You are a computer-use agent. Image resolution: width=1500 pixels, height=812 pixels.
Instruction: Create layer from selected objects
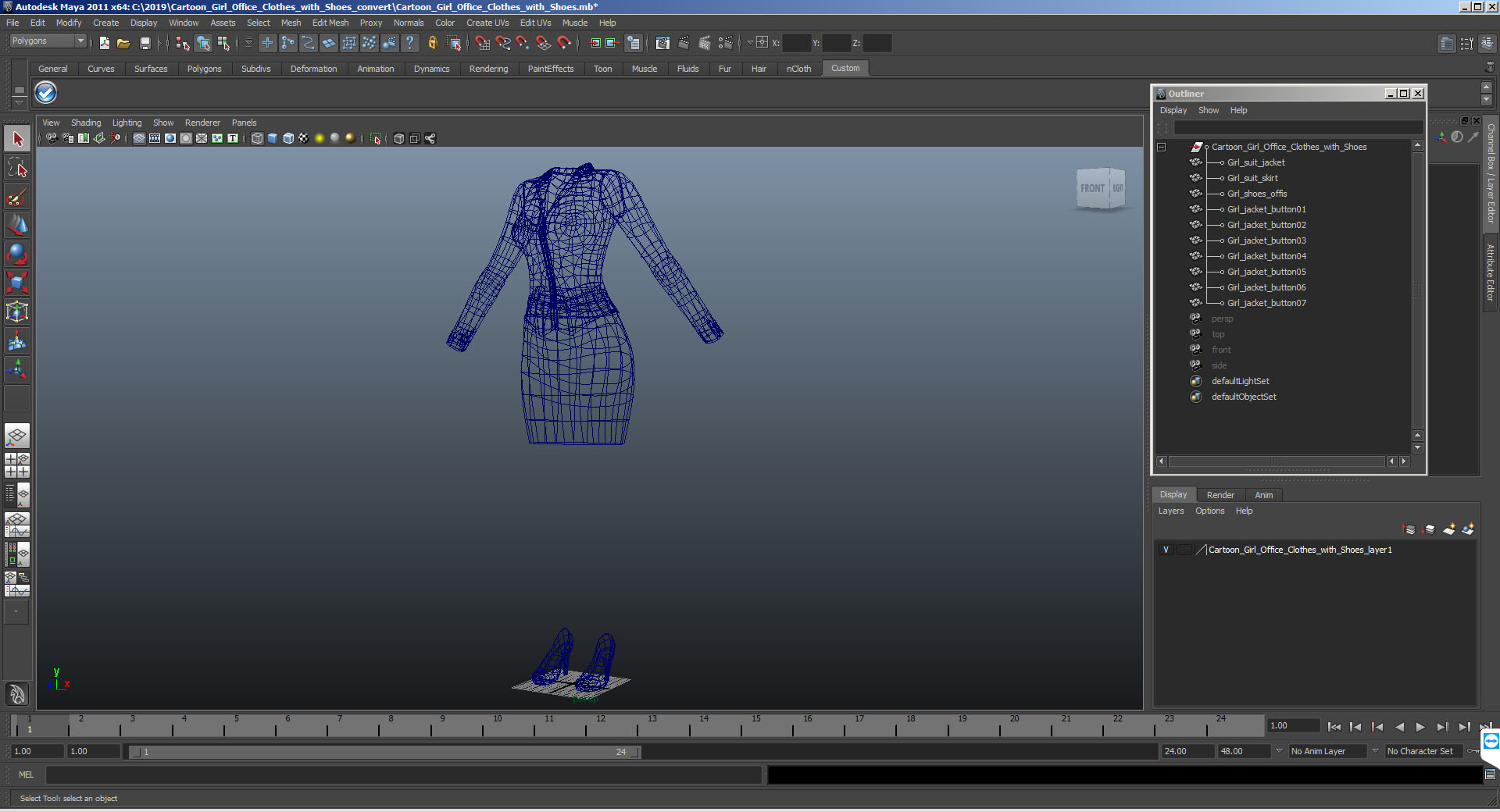tap(1468, 529)
